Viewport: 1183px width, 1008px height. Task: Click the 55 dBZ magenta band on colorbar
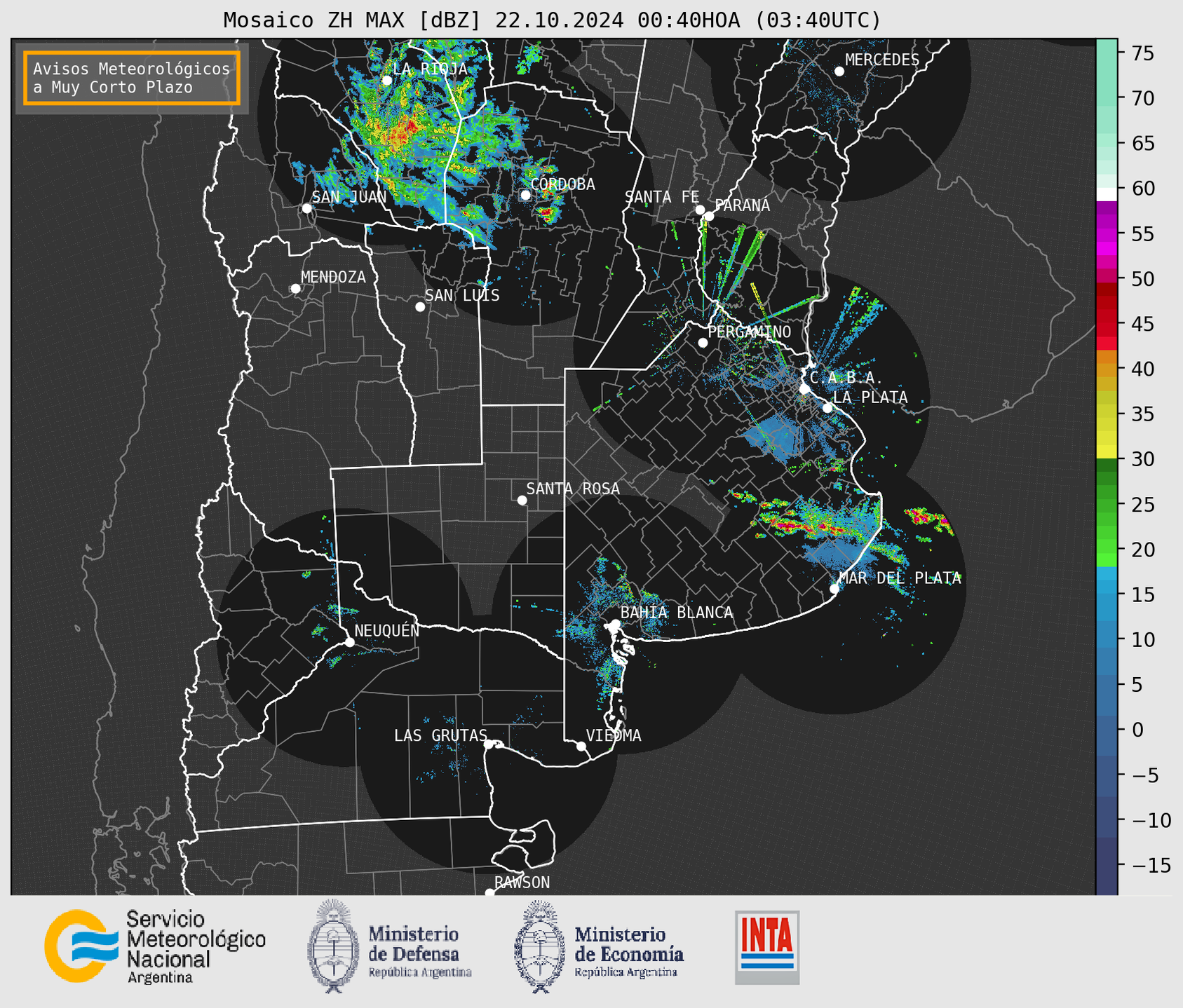(x=1107, y=233)
